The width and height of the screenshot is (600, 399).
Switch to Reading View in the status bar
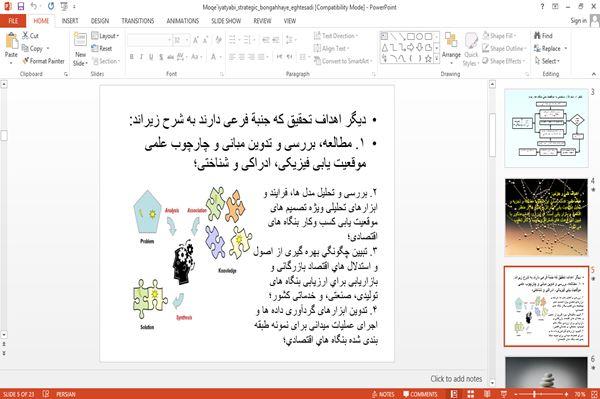coord(487,394)
